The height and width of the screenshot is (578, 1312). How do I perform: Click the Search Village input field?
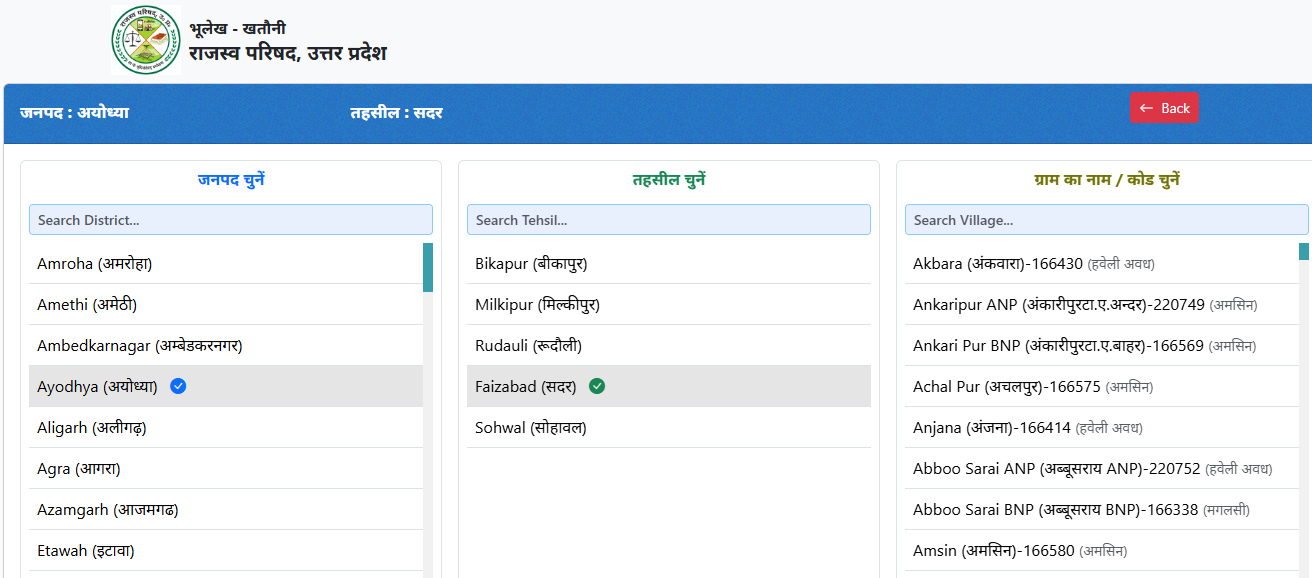(x=1106, y=220)
